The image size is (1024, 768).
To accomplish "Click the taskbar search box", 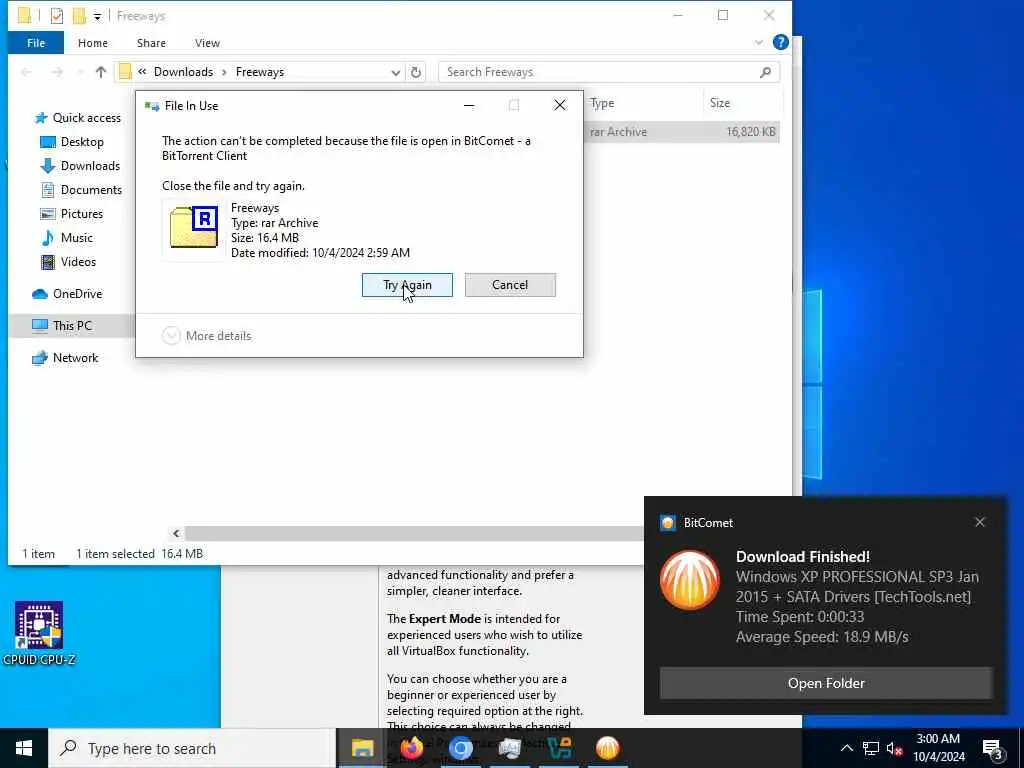I will coord(191,748).
